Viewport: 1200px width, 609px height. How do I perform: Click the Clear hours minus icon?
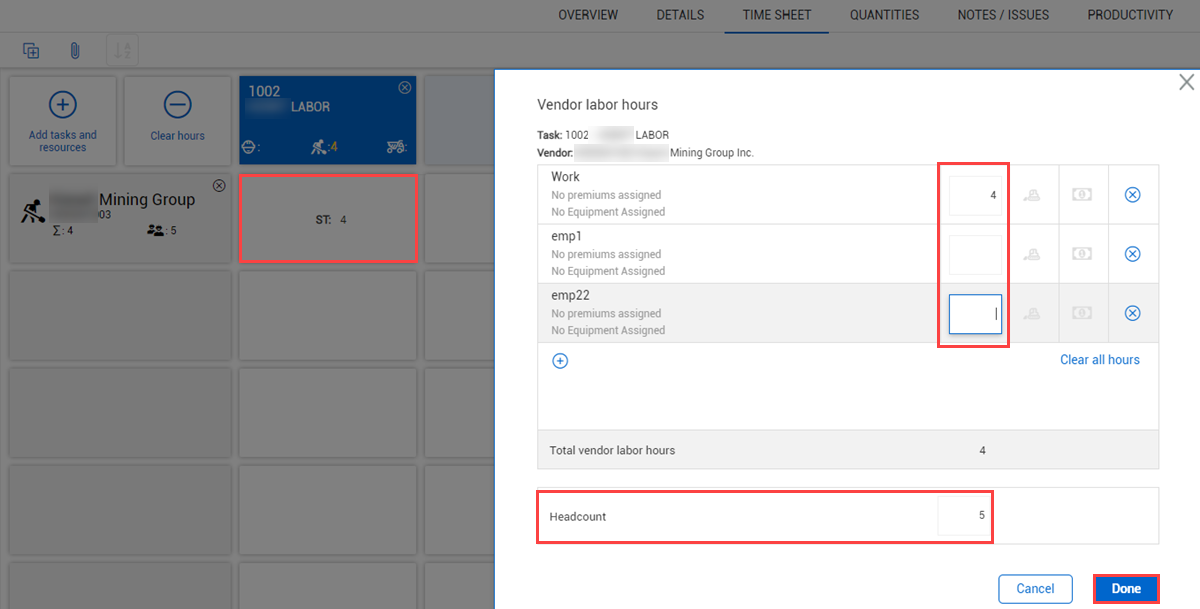(177, 105)
